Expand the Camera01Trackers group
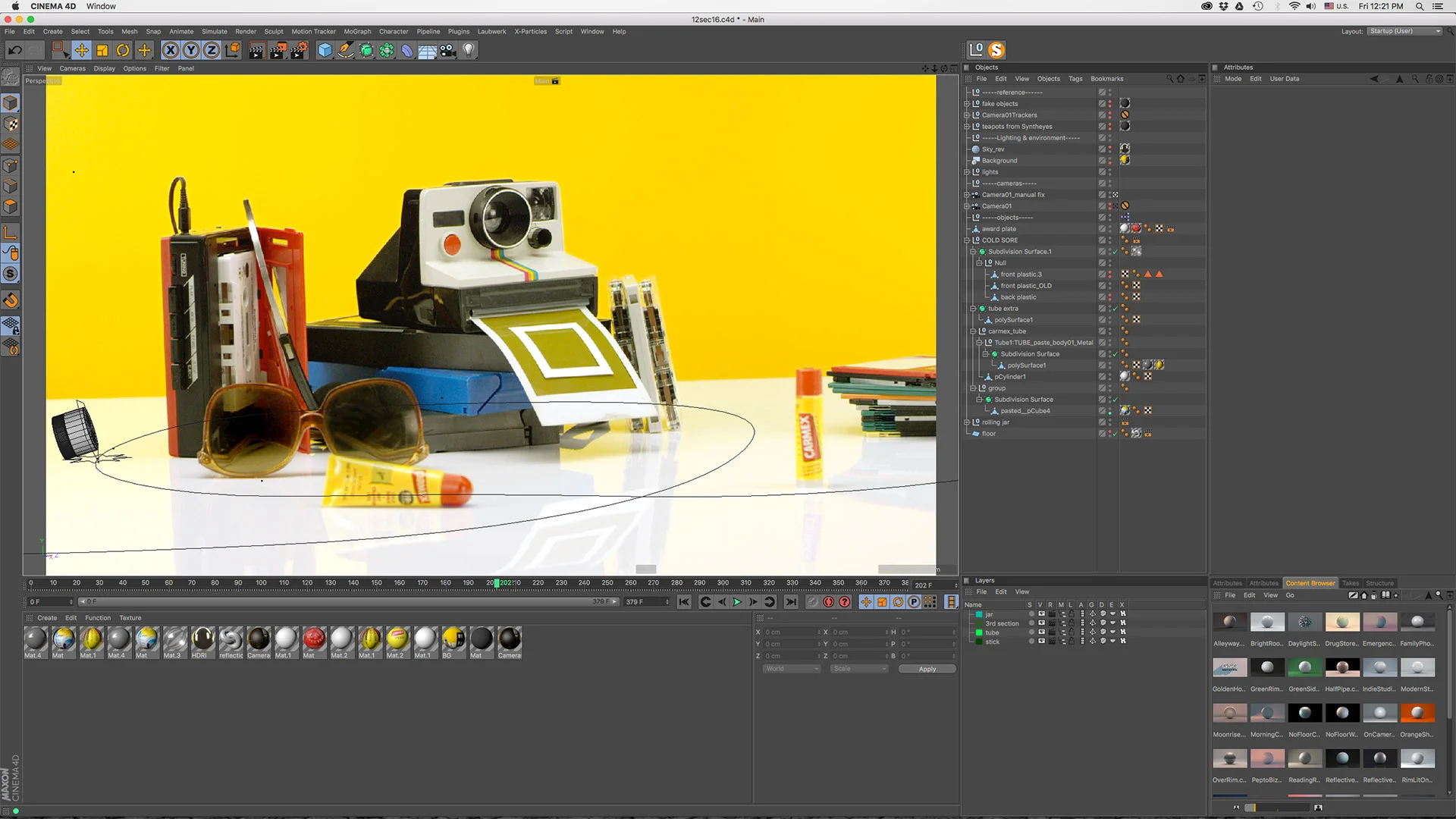This screenshot has width=1456, height=819. click(x=966, y=115)
